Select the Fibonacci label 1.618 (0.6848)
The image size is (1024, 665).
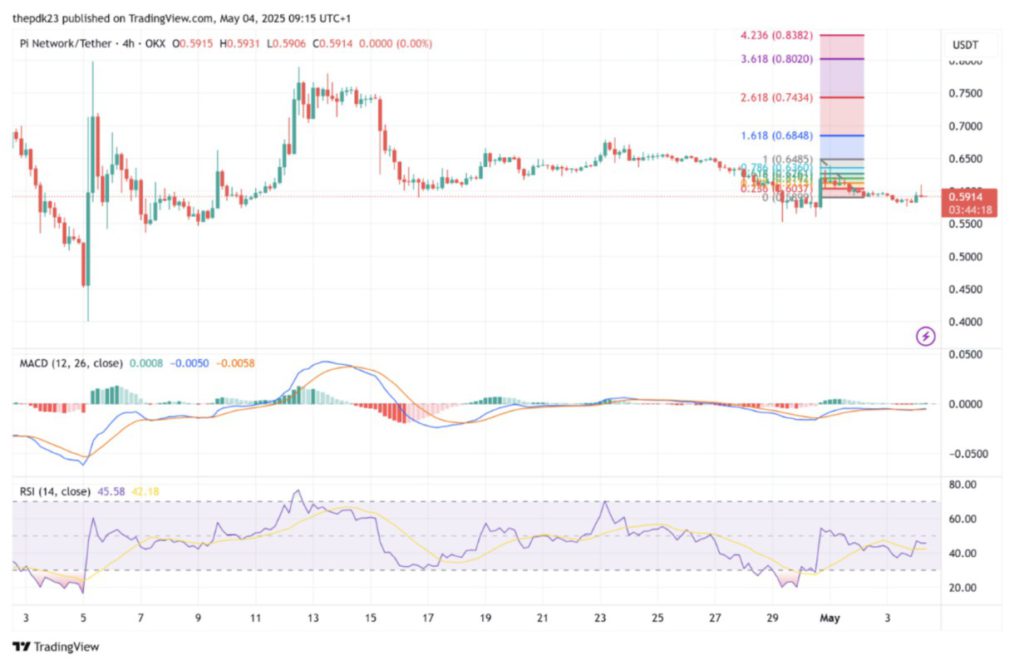click(776, 136)
